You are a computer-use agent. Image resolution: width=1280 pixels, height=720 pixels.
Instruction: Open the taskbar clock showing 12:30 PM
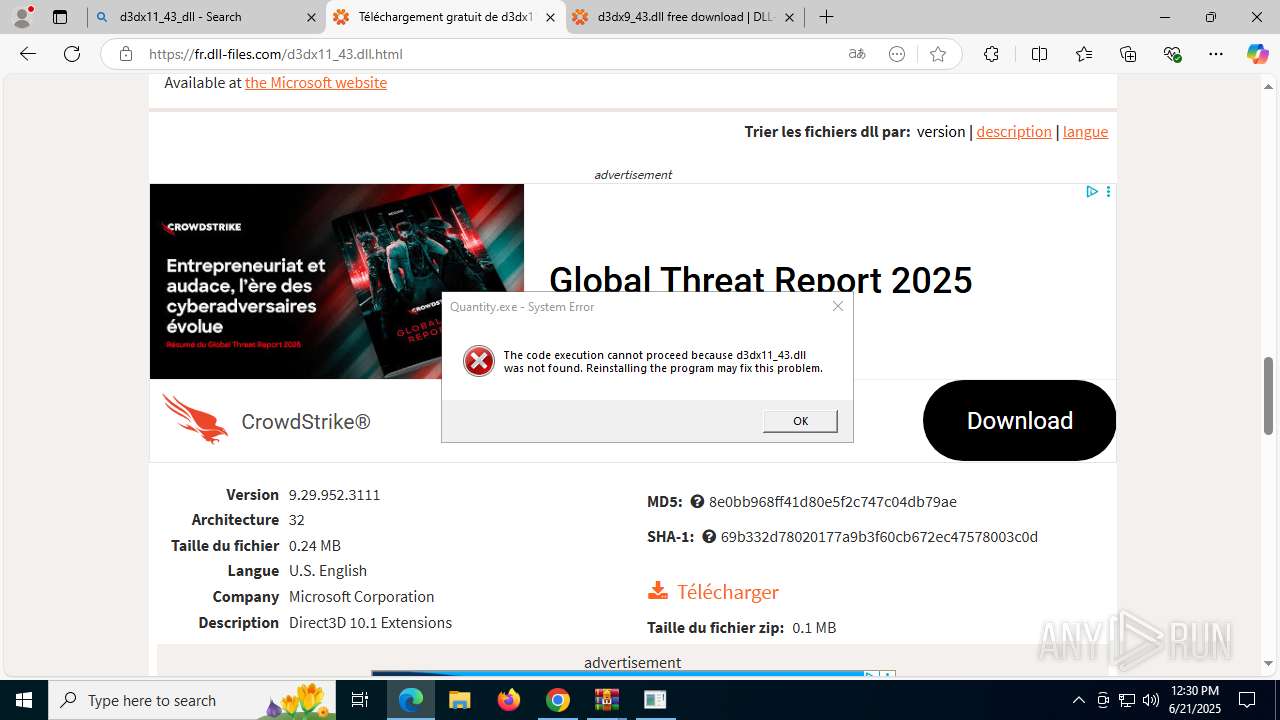pyautogui.click(x=1194, y=700)
